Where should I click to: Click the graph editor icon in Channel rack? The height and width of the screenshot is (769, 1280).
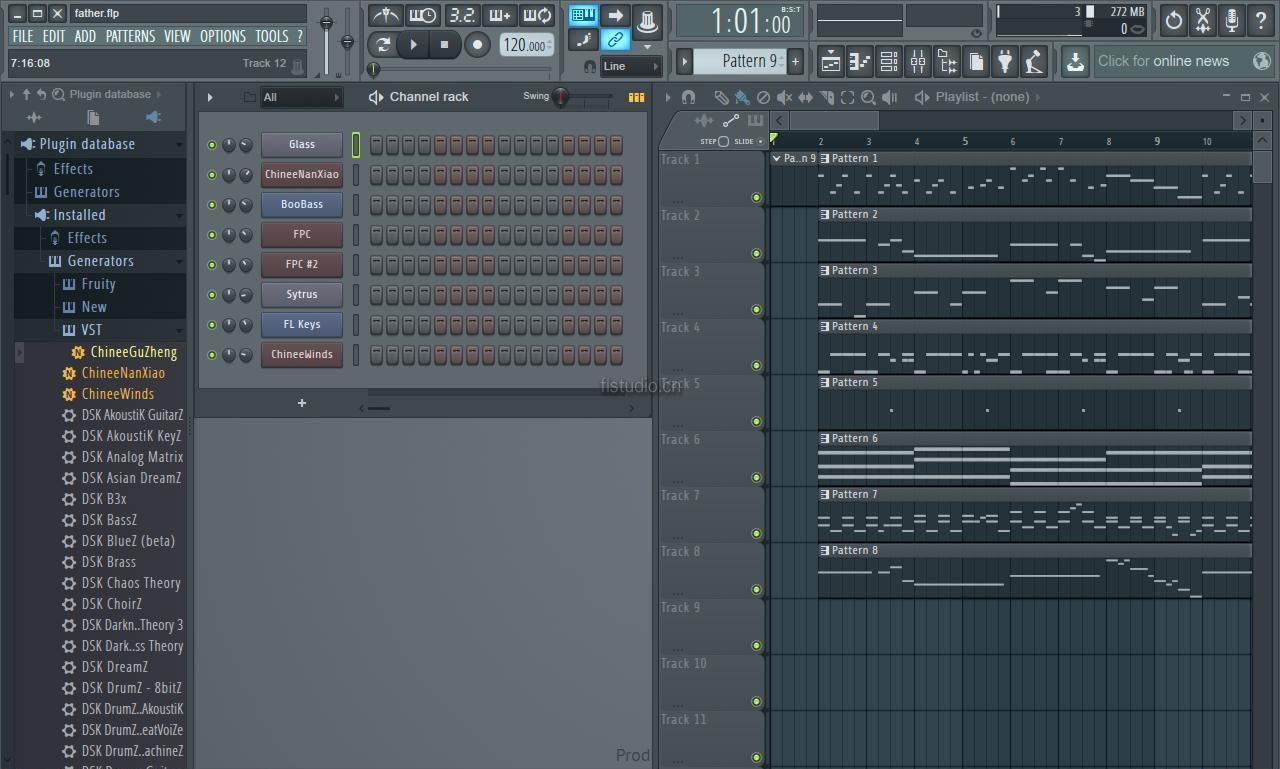[636, 97]
